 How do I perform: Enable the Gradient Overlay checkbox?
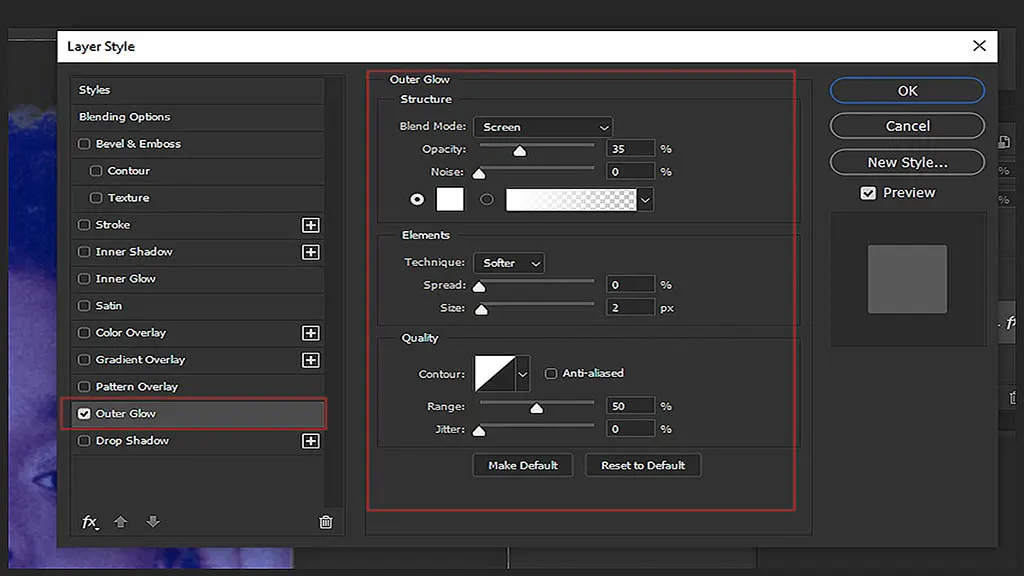(x=84, y=359)
